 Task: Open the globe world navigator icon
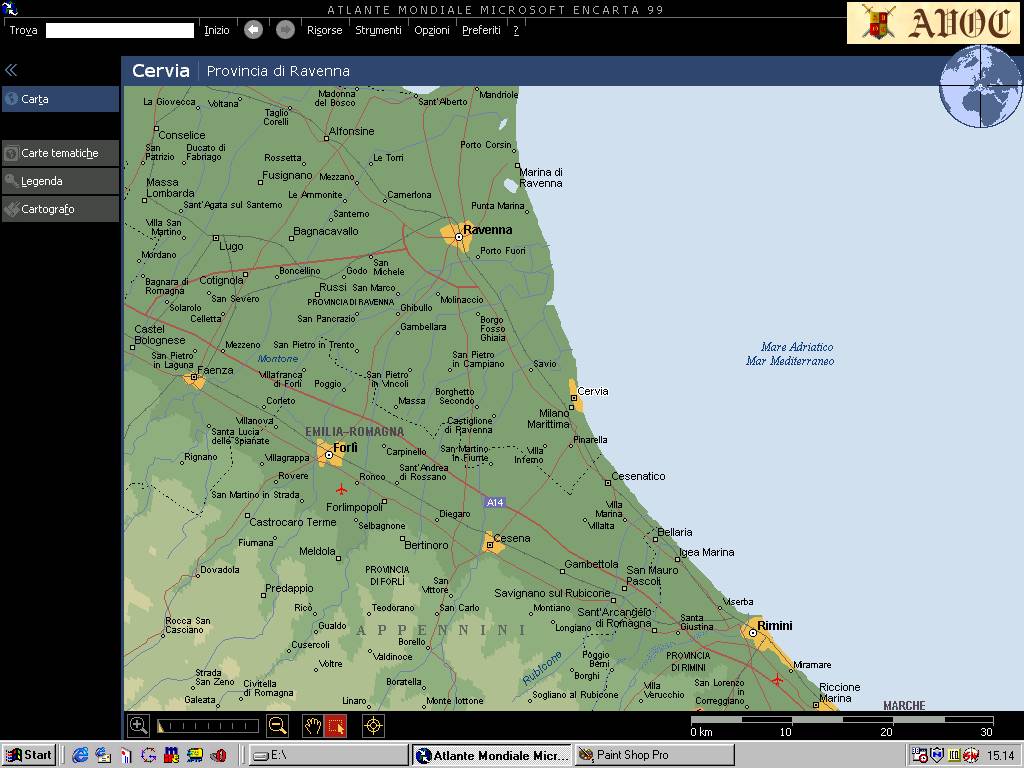[x=981, y=86]
